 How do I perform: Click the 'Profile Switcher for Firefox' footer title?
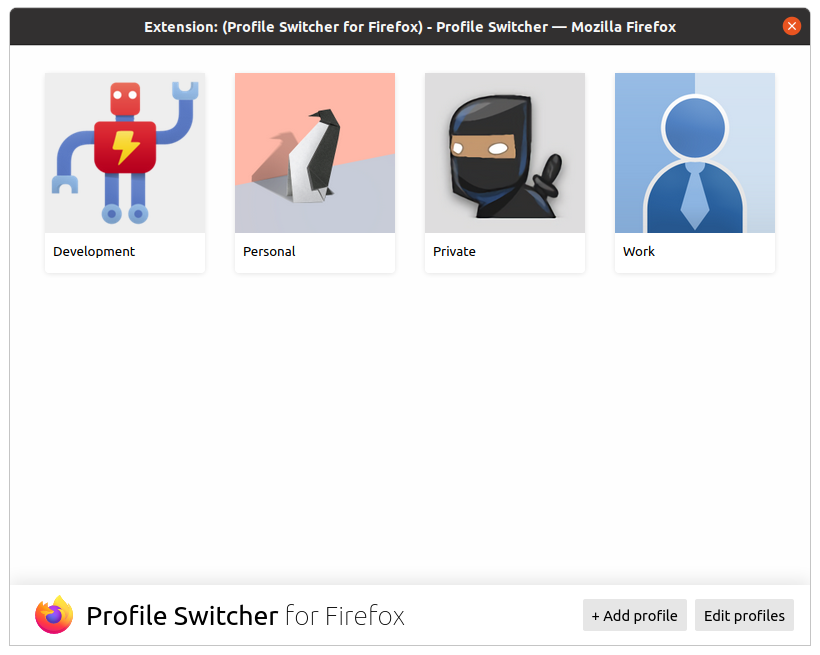(x=245, y=616)
